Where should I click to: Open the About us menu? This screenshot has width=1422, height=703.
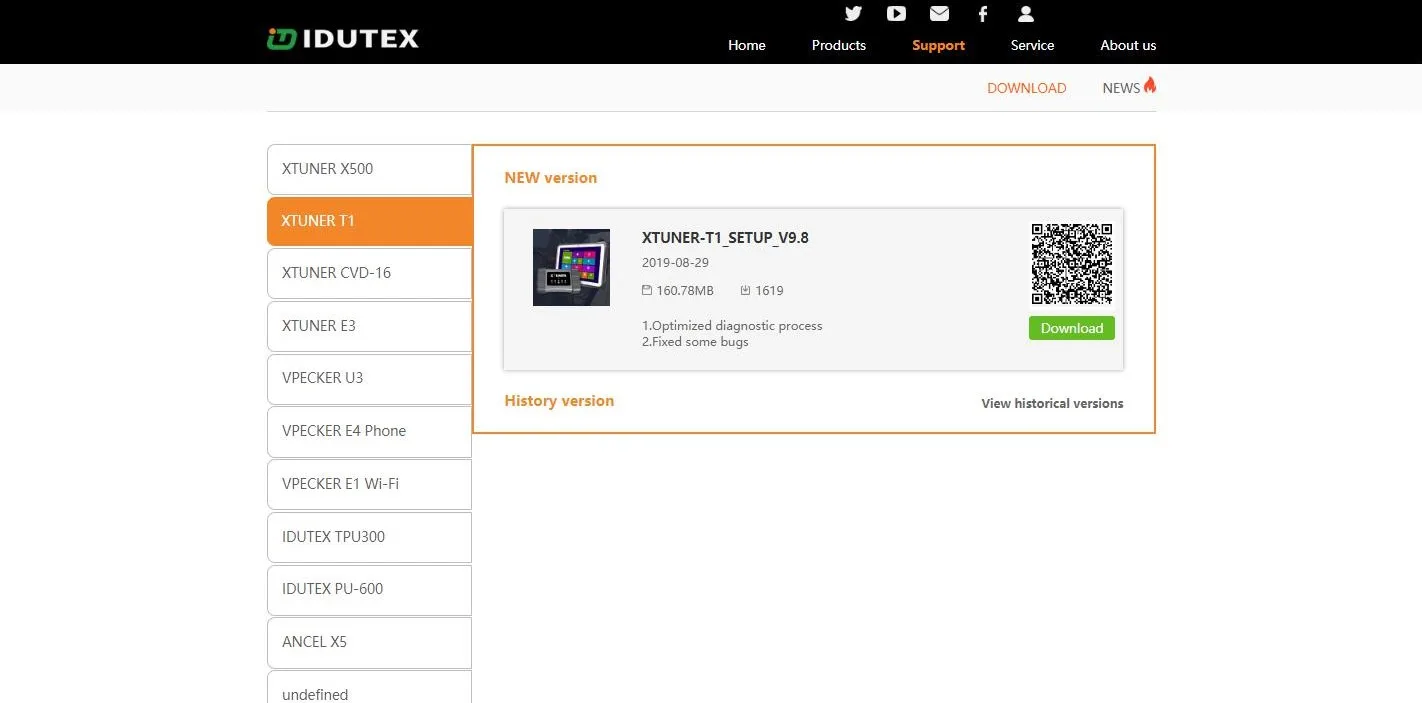[x=1128, y=45]
